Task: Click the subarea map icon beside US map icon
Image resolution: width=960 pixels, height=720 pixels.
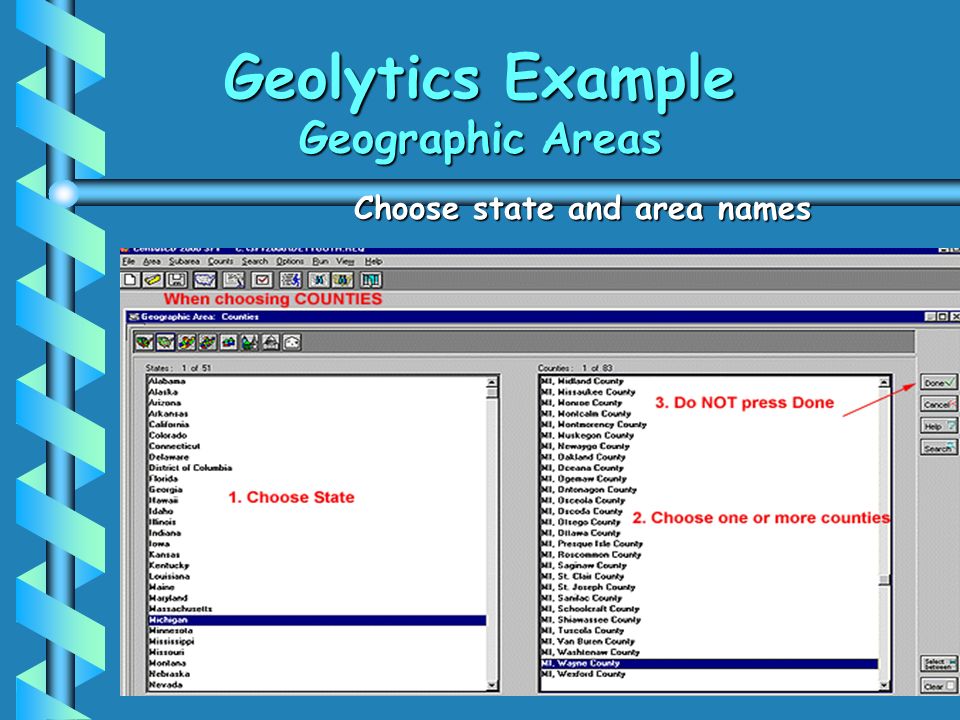Action: tap(234, 280)
